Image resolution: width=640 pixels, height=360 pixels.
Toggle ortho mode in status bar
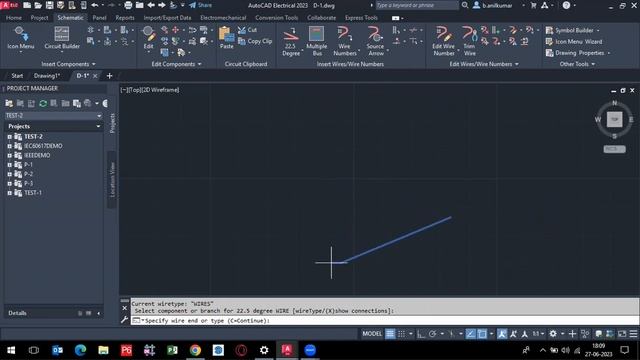click(x=421, y=334)
